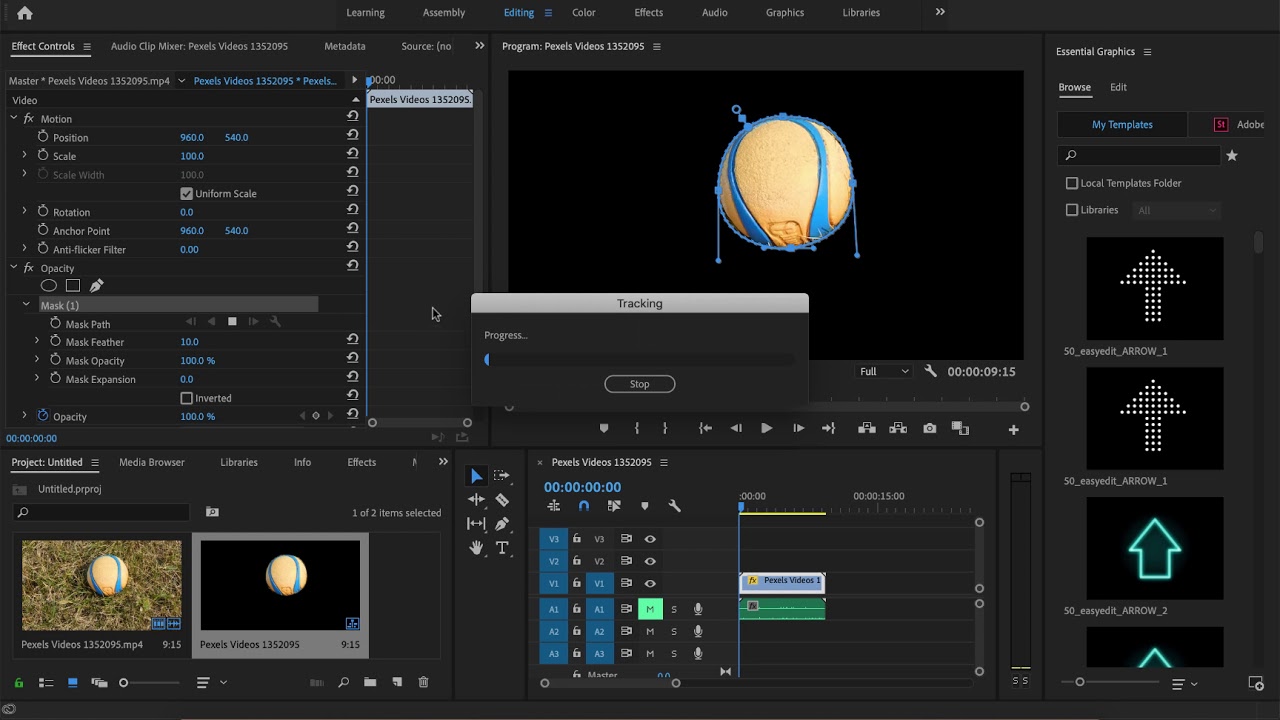1280x720 pixels.
Task: Open Timeline Display Settings wrench
Action: pos(674,506)
